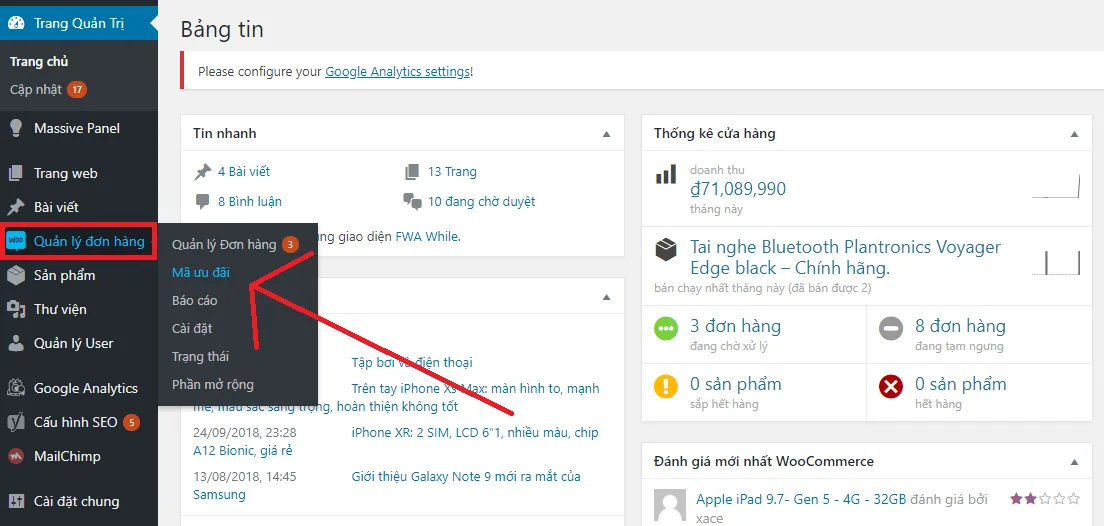1104x526 pixels.
Task: Collapse the Thống kê cửa hàng widget
Action: tap(1074, 134)
